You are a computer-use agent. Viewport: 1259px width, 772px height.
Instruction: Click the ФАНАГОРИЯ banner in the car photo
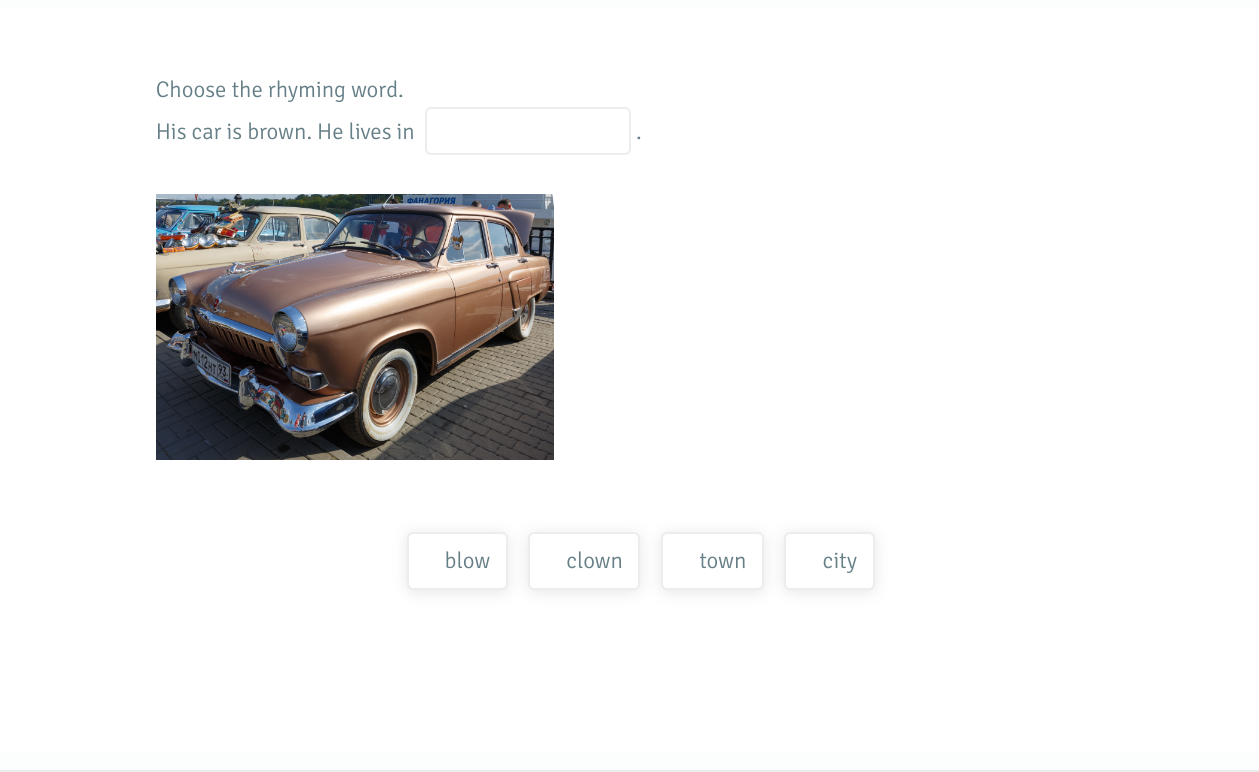tap(429, 199)
